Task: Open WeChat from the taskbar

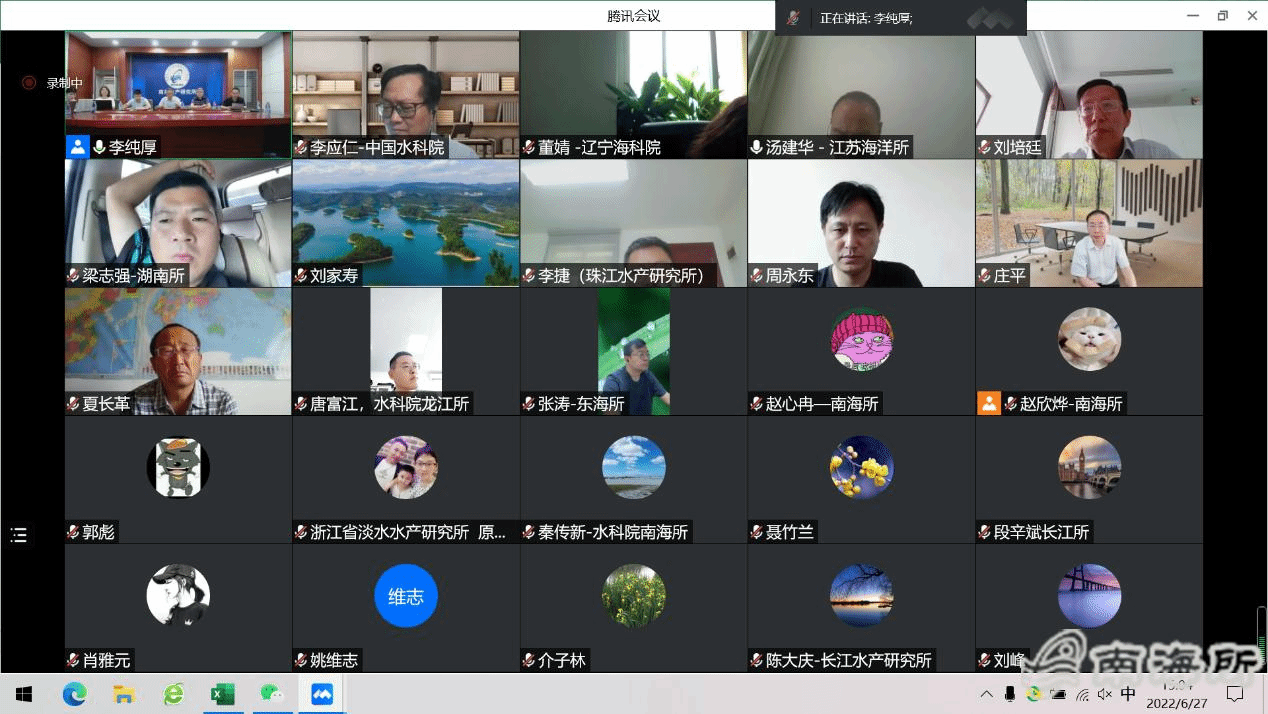Action: click(x=271, y=694)
